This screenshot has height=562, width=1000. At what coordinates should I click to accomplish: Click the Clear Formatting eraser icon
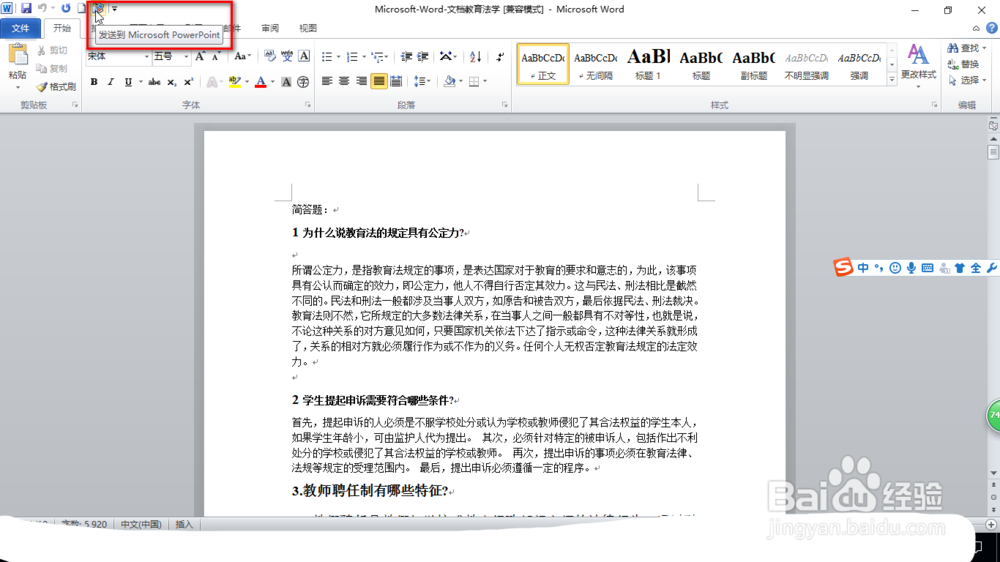tap(270, 57)
